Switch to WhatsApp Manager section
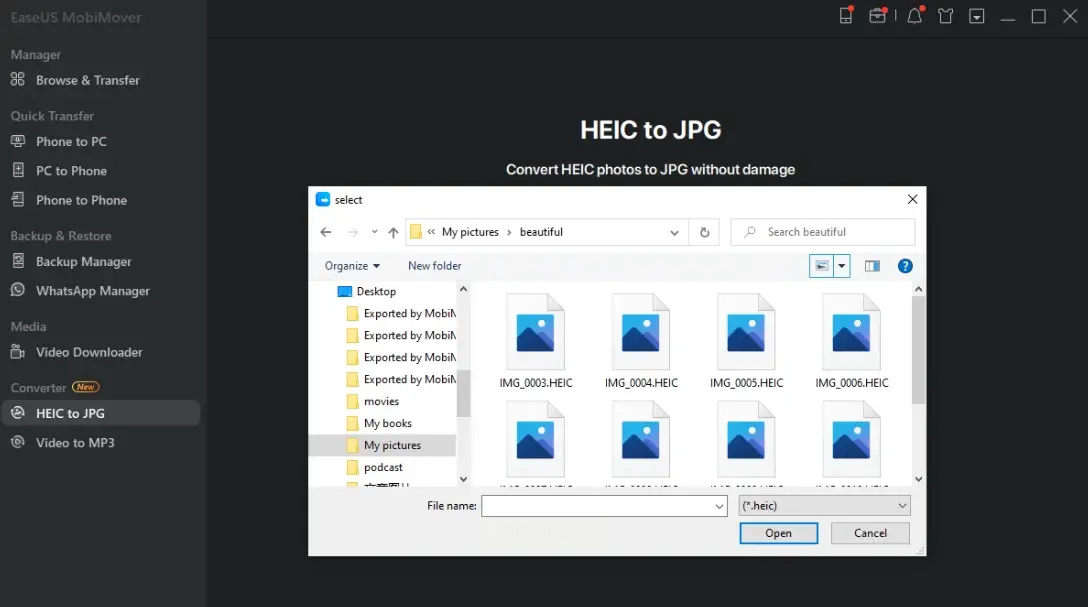Image resolution: width=1088 pixels, height=607 pixels. (x=92, y=291)
